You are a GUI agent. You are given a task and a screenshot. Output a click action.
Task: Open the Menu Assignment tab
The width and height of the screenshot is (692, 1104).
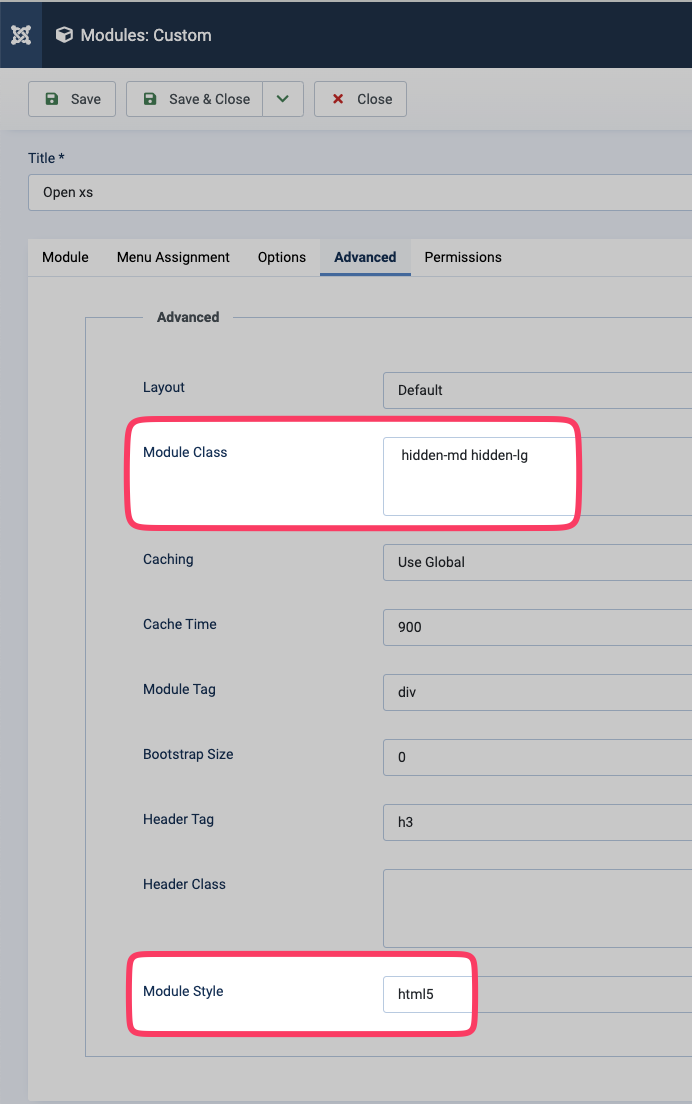coord(173,257)
